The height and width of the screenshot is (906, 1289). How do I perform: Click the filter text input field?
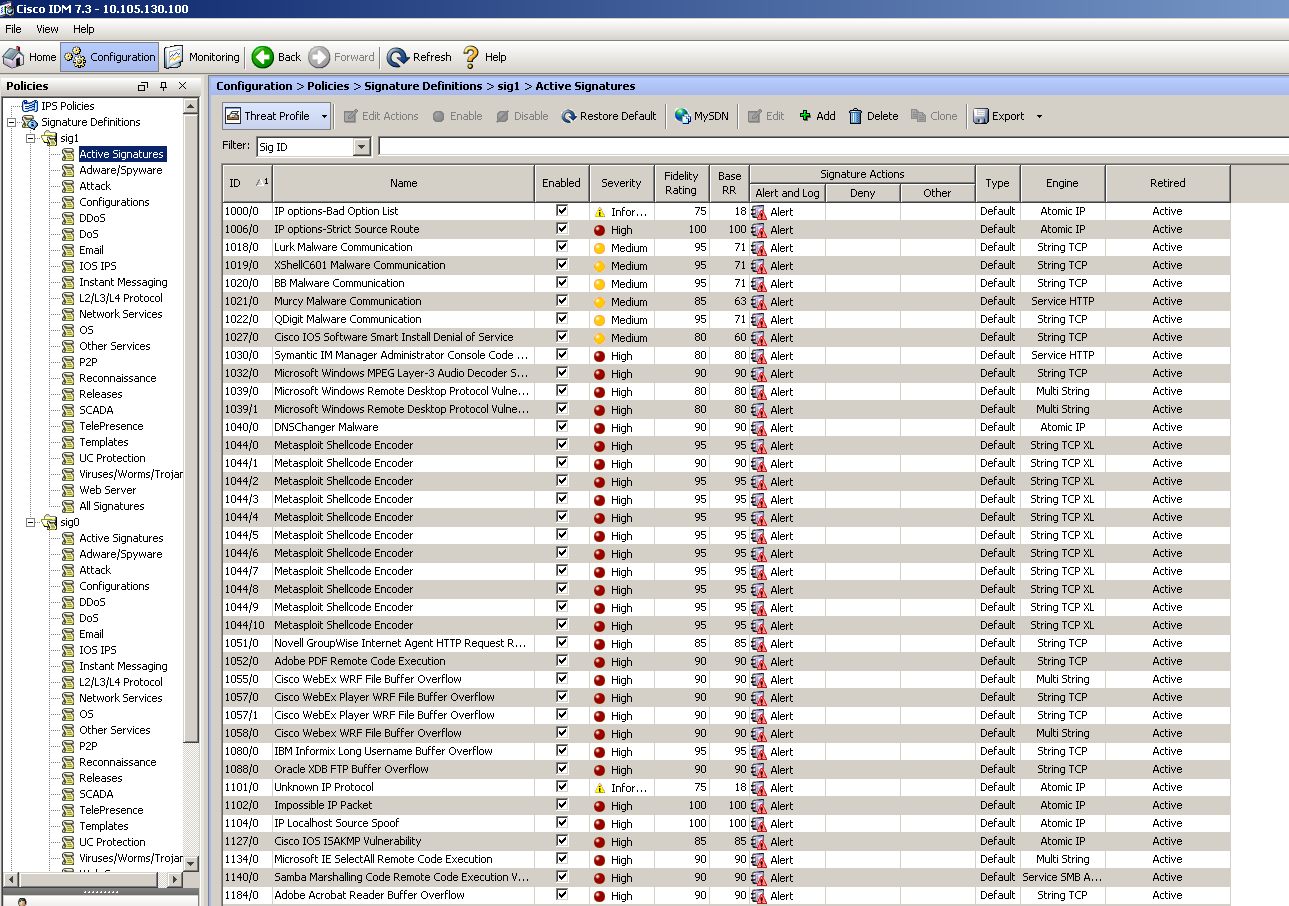(x=833, y=147)
